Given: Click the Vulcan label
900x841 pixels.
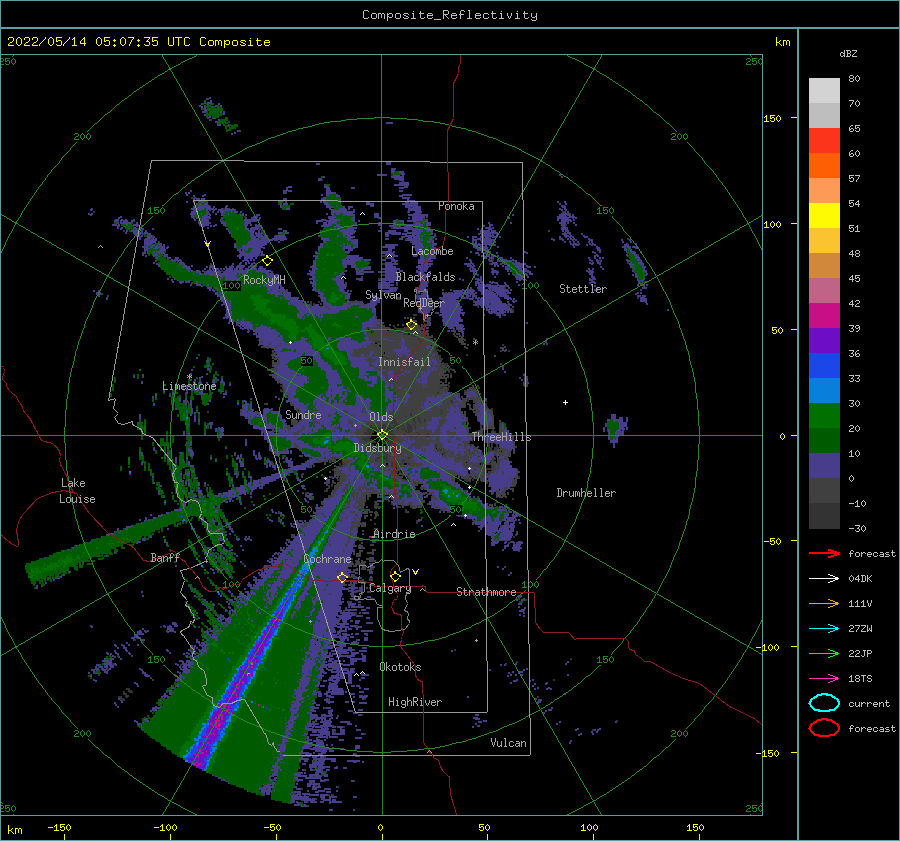Looking at the screenshot, I should [509, 743].
